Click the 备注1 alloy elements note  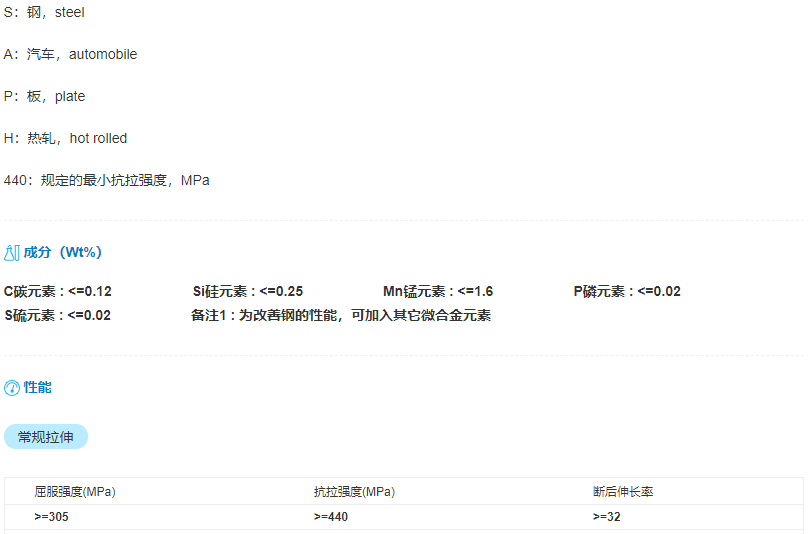tap(341, 315)
